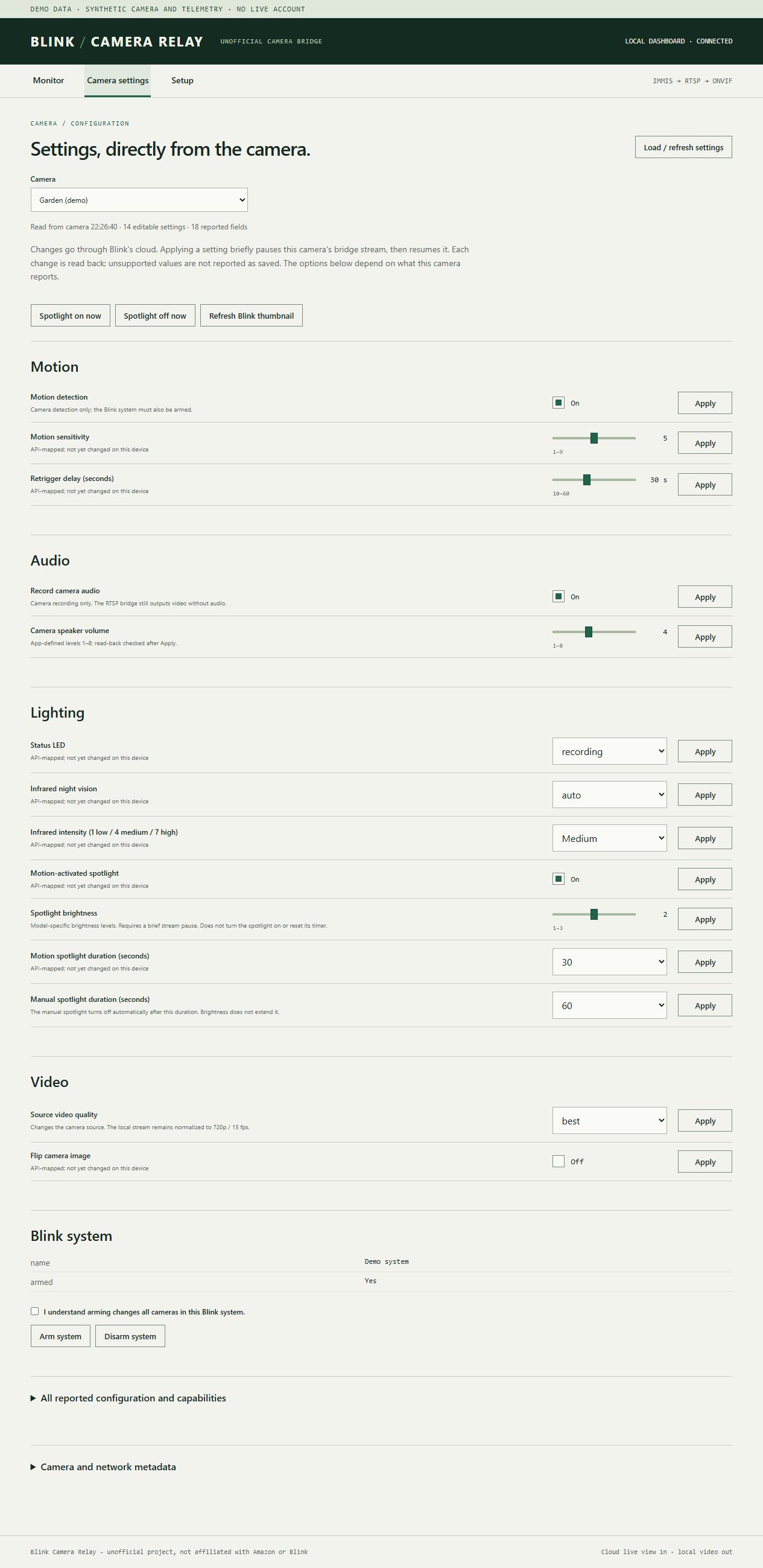Click Spotlight off now
763x1568 pixels.
pos(154,315)
